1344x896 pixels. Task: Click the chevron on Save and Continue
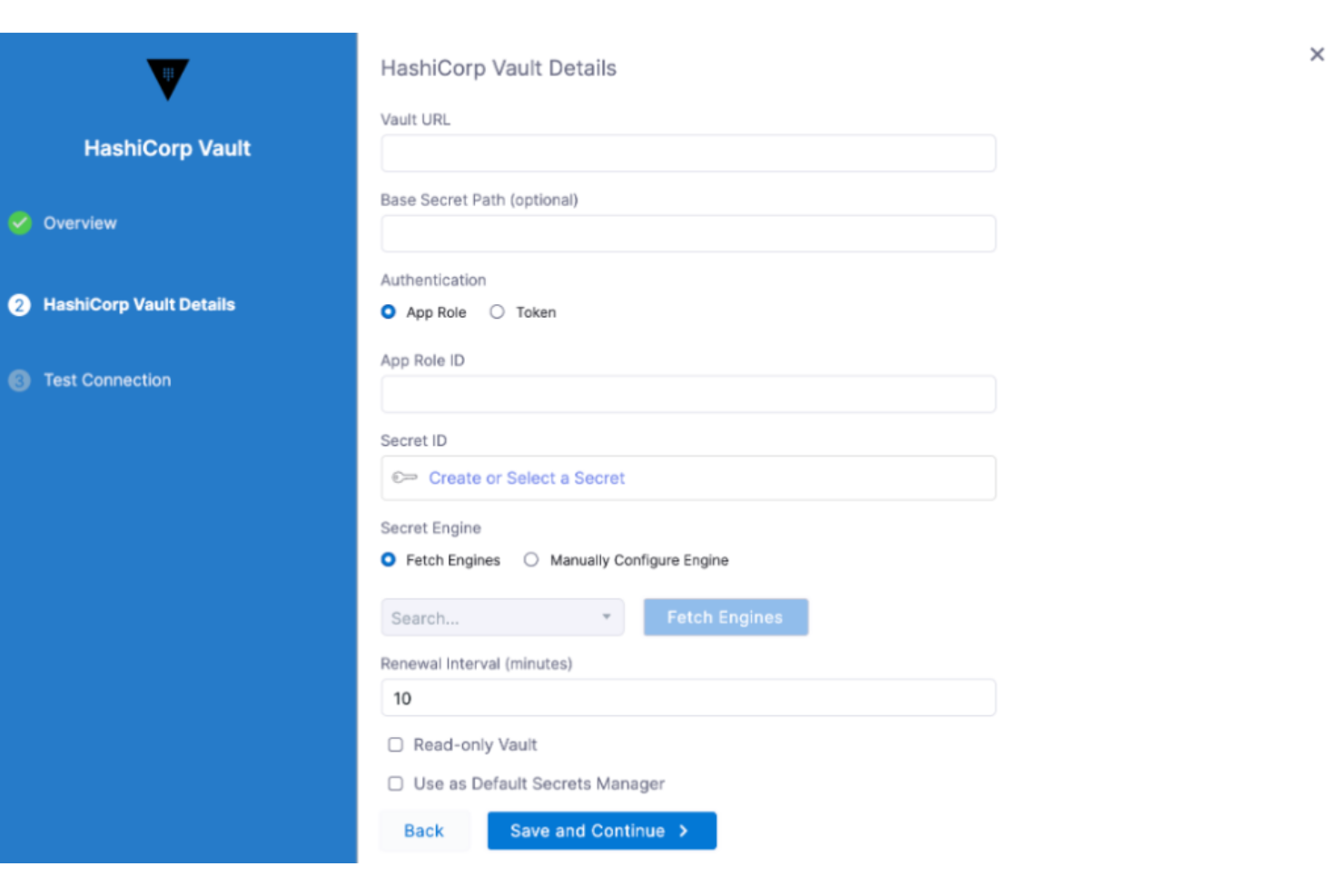pyautogui.click(x=684, y=831)
